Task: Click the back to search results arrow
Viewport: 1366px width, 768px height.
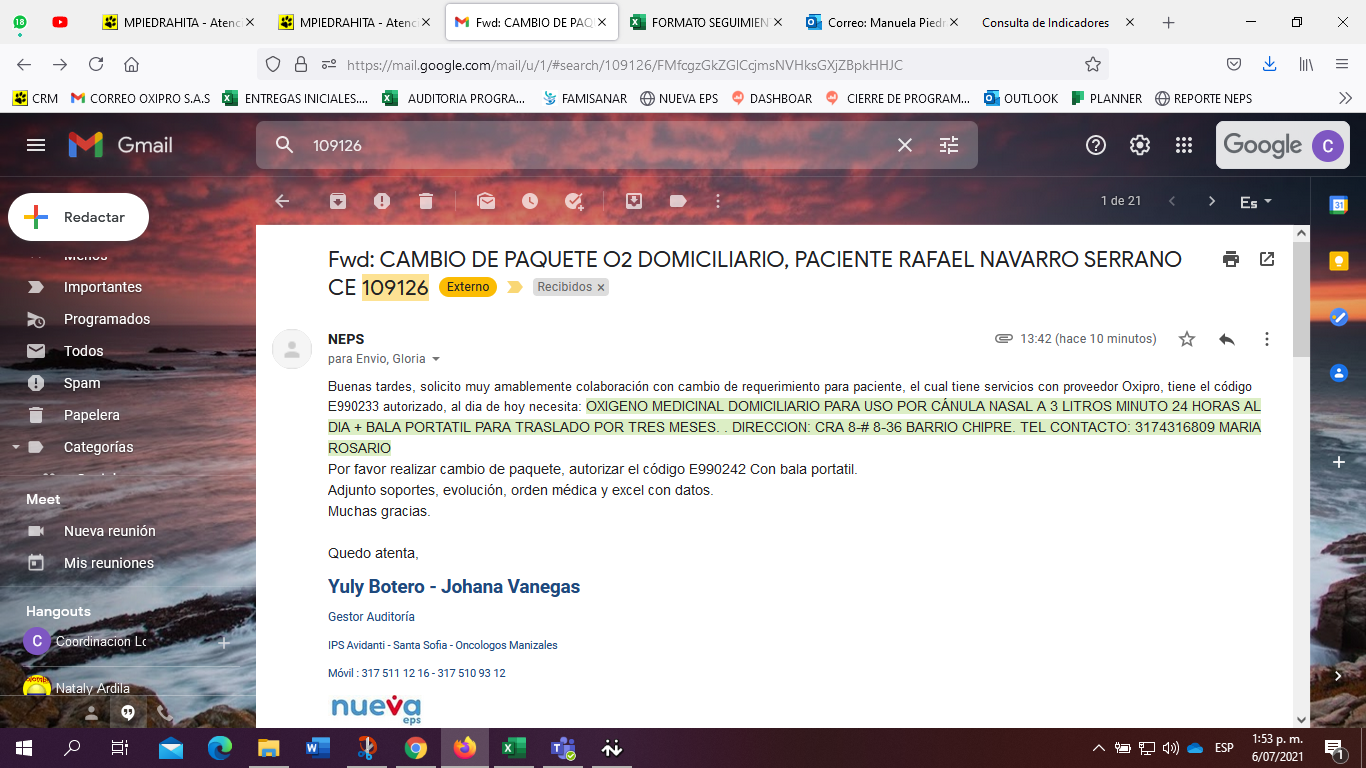Action: tap(282, 201)
